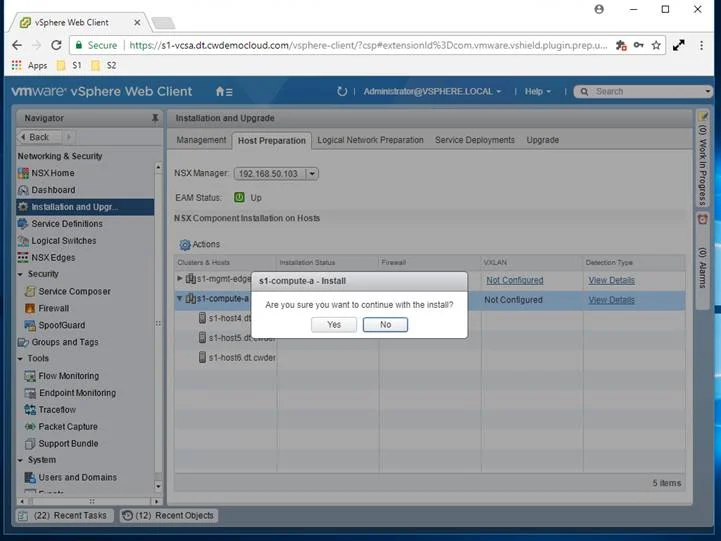Open the Help dropdown menu
The height and width of the screenshot is (541, 721).
(538, 91)
